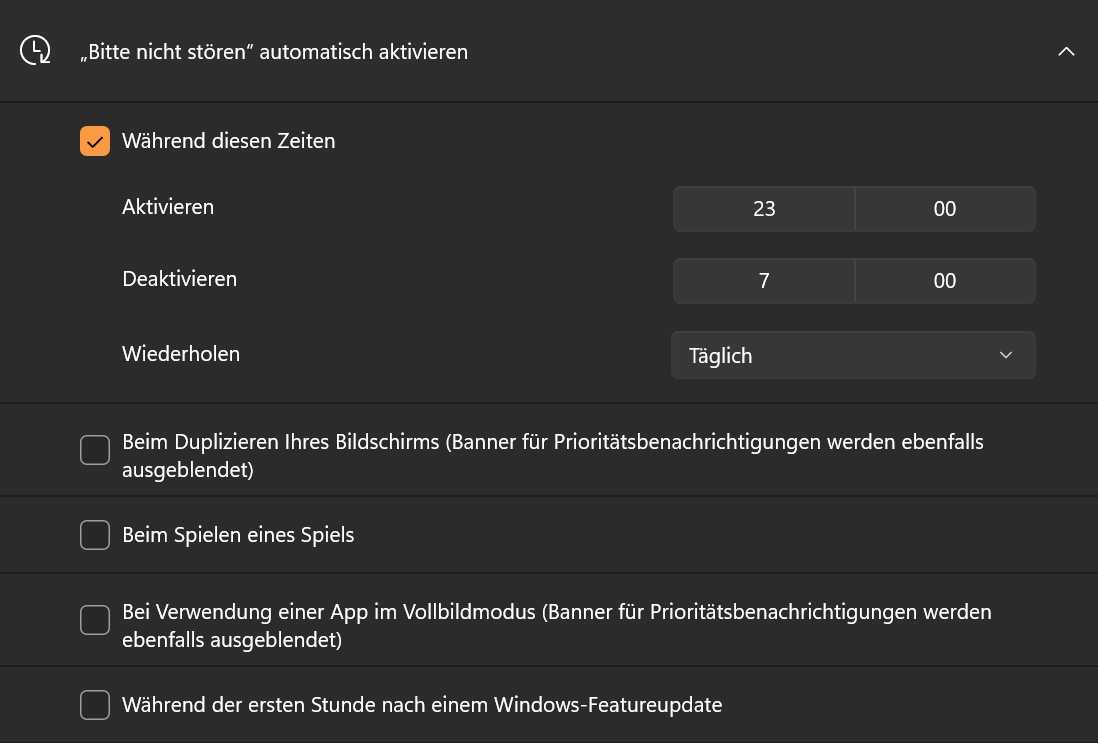Click the chevron icon on the Täglich selector
This screenshot has width=1098, height=743.
tap(1005, 355)
